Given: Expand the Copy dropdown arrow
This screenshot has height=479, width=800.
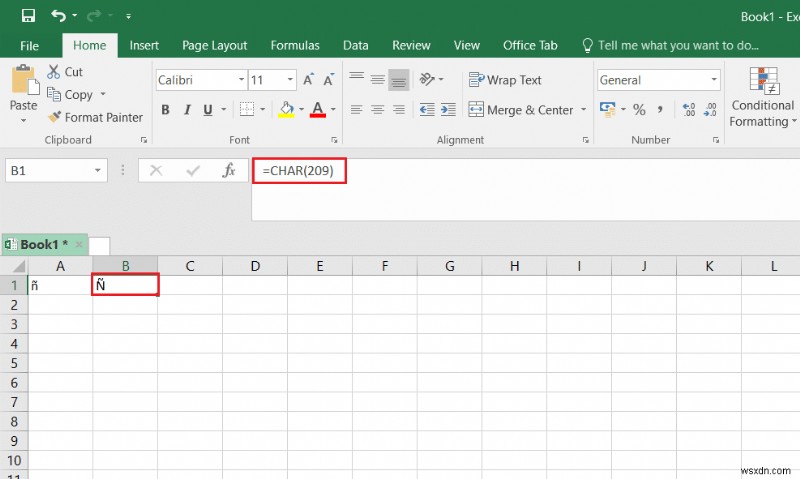Looking at the screenshot, I should pyautogui.click(x=103, y=94).
